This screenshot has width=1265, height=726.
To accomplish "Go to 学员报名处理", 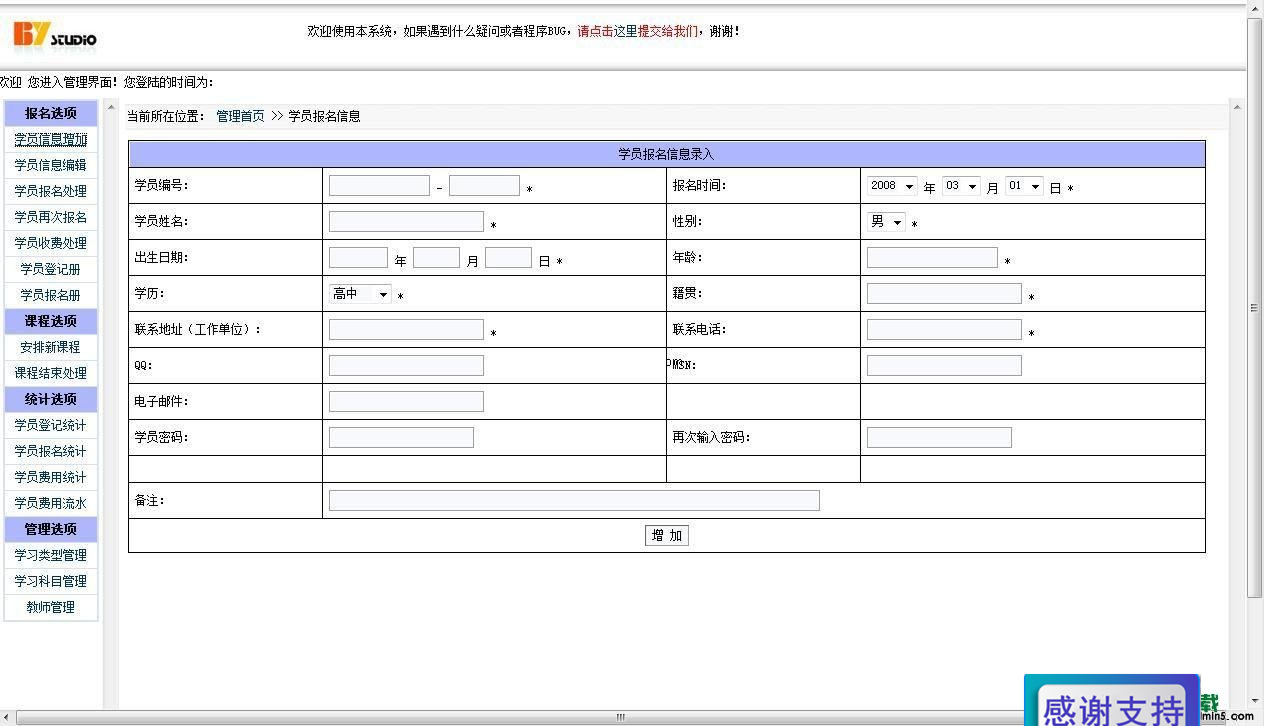I will 51,191.
